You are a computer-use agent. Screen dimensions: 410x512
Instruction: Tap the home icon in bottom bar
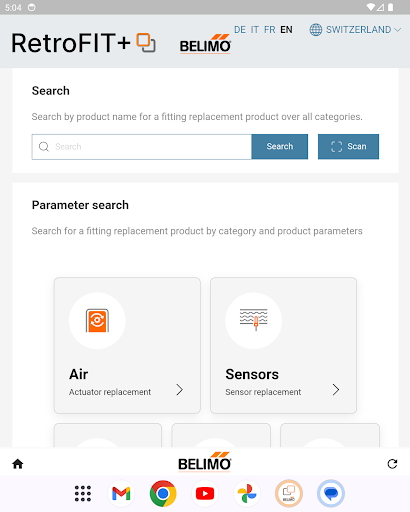coord(18,464)
